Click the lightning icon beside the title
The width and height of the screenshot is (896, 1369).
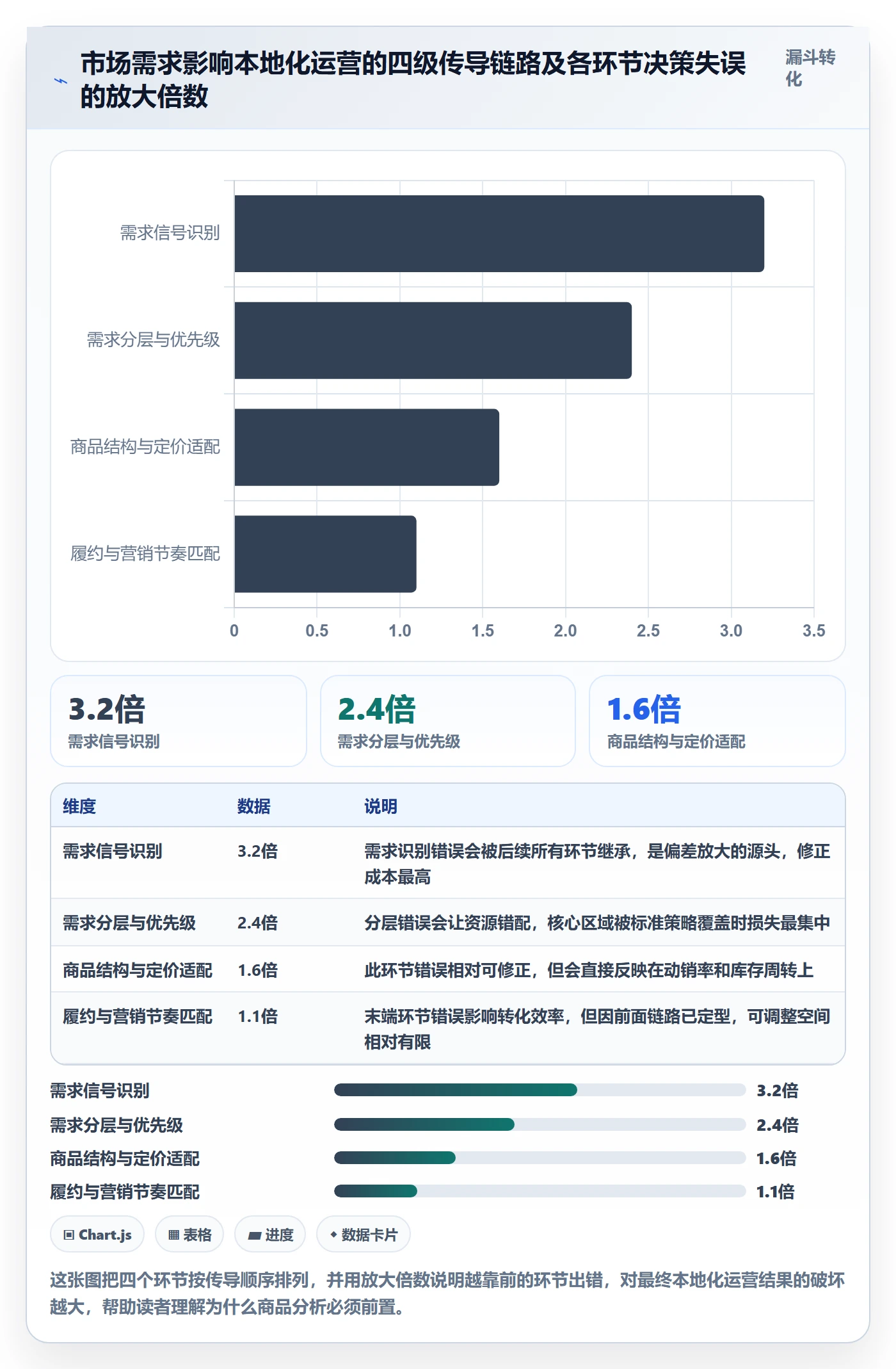click(x=61, y=81)
